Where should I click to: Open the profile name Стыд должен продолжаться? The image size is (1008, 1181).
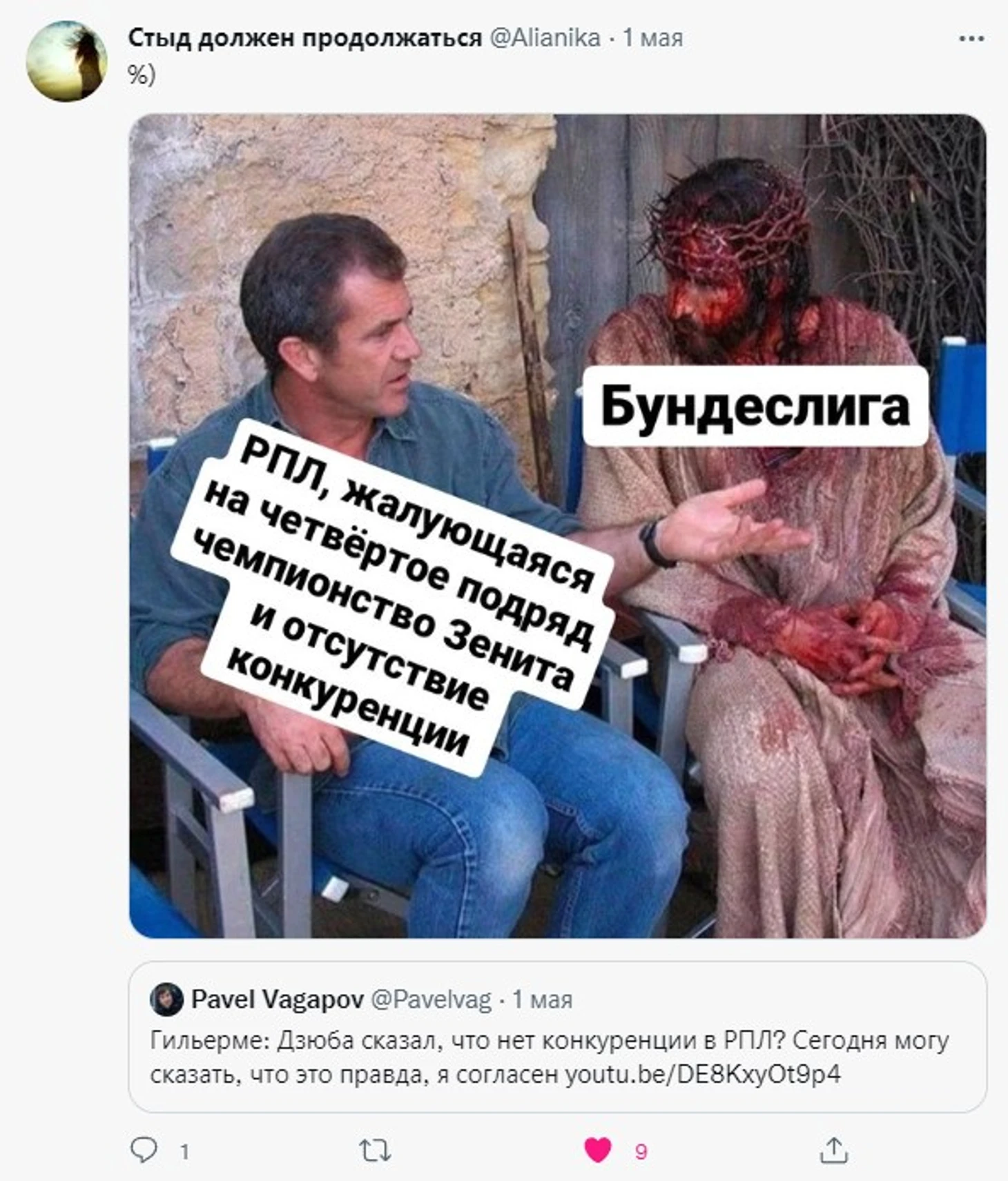(304, 38)
